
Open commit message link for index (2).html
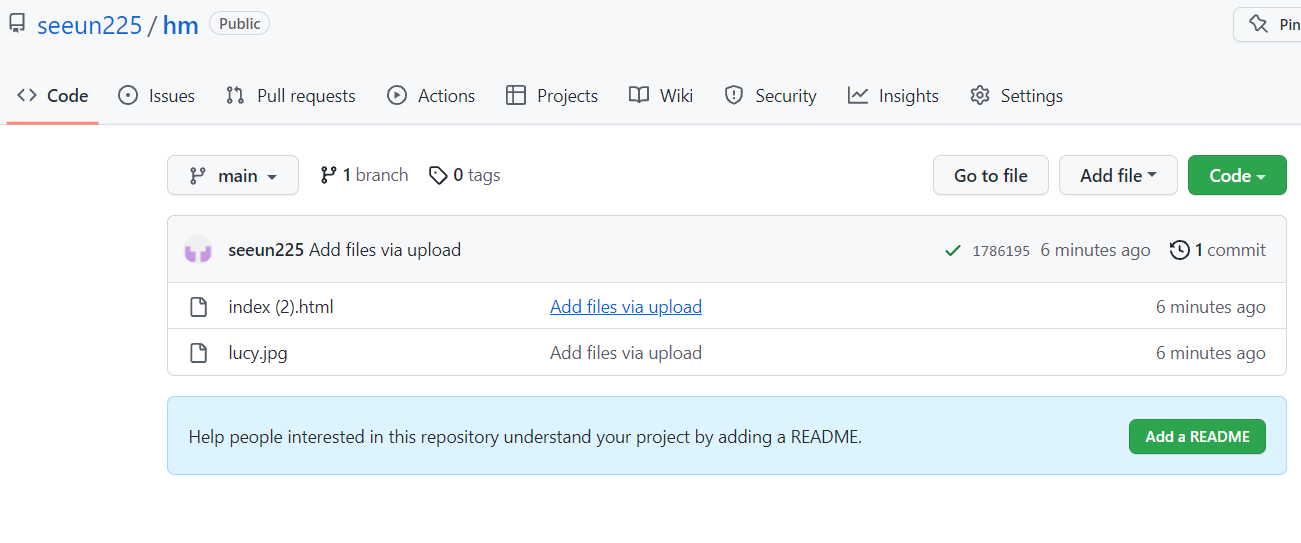click(626, 307)
